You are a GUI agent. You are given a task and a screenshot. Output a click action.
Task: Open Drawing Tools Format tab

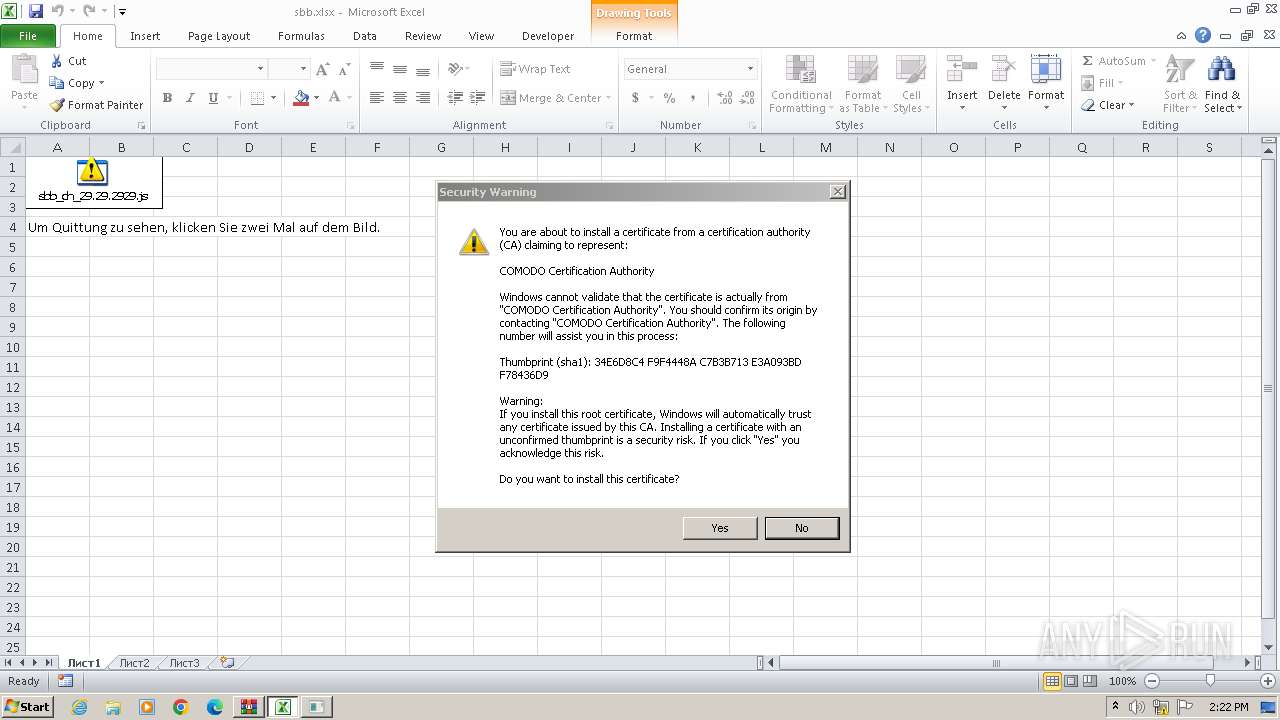(634, 36)
